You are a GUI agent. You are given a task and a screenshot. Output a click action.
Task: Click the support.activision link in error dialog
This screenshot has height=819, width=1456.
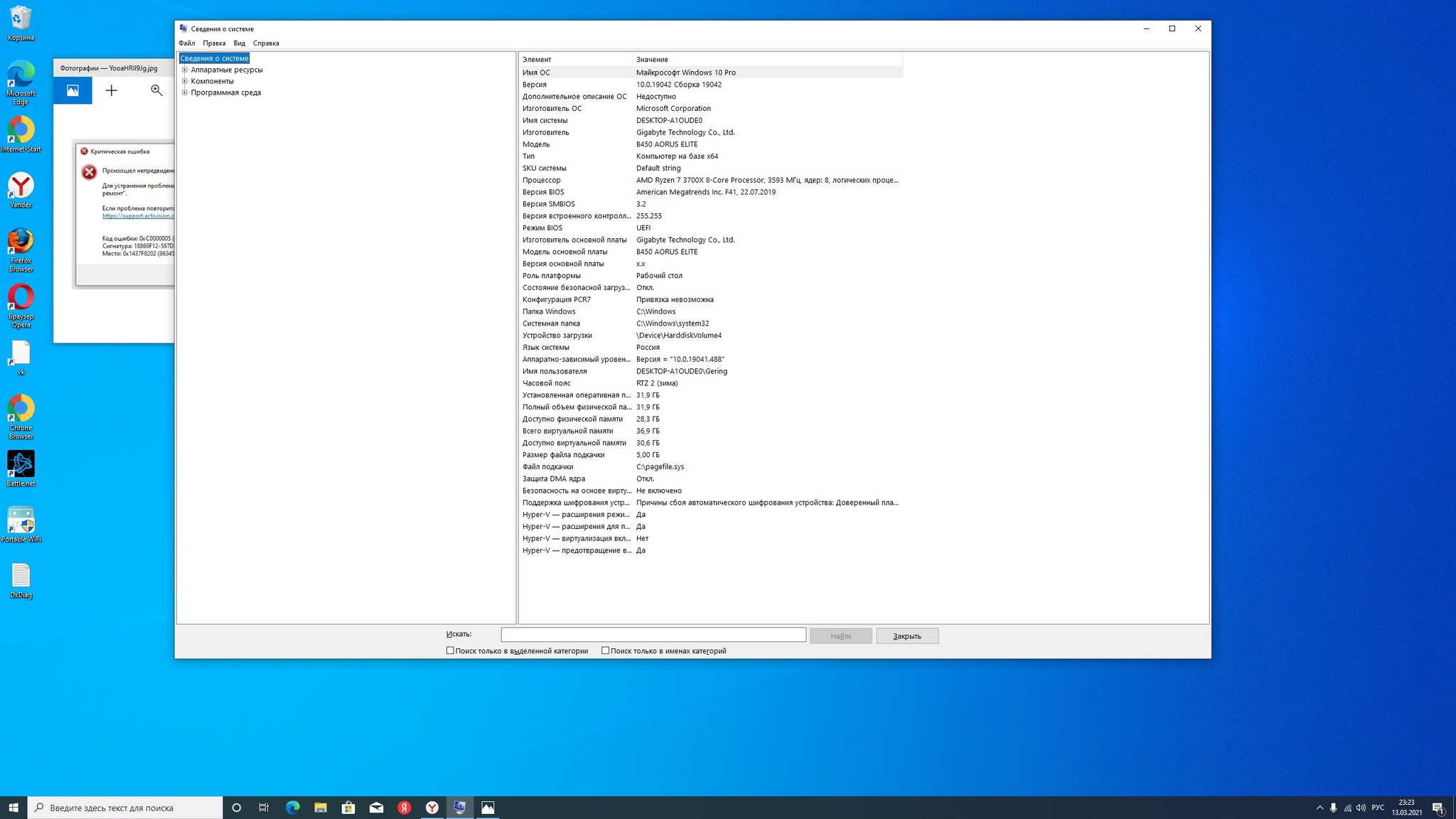(x=138, y=216)
